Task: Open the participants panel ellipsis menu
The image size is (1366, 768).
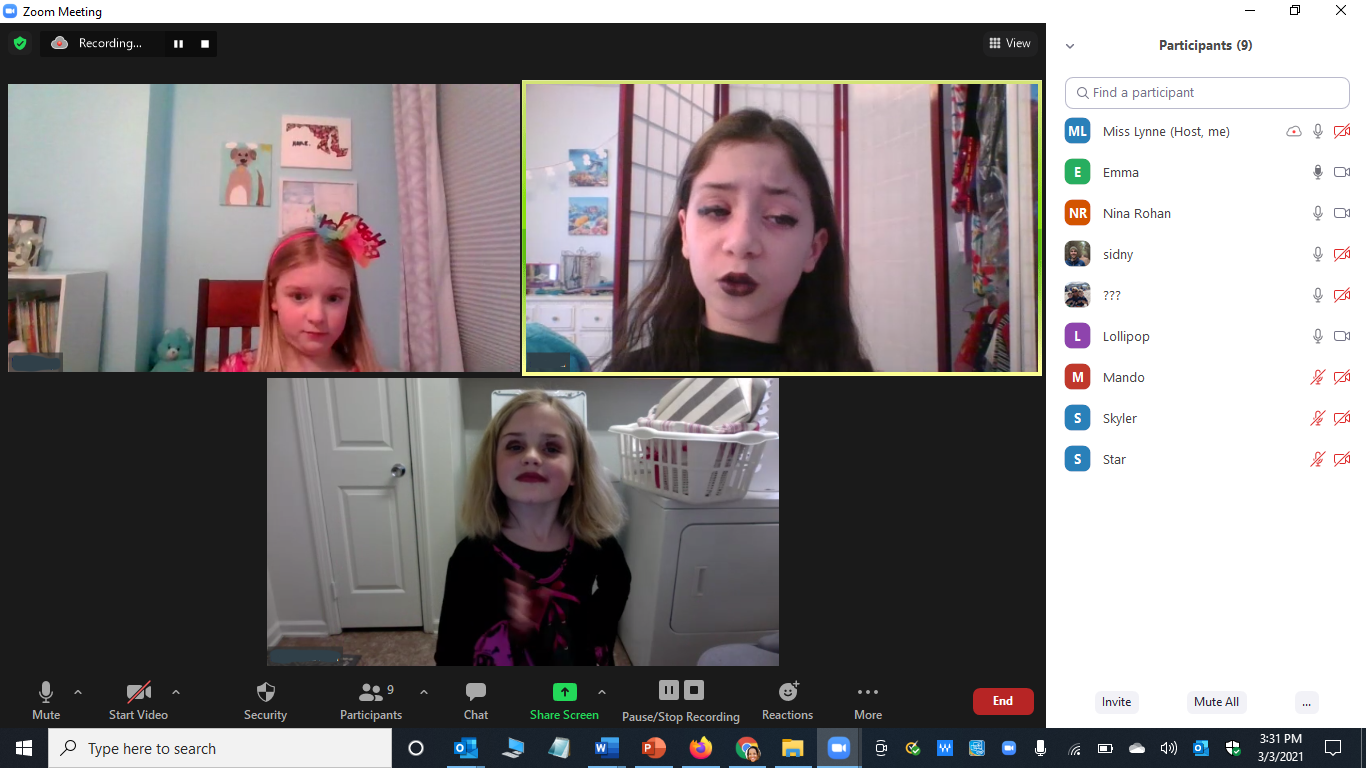Action: coord(1306,702)
